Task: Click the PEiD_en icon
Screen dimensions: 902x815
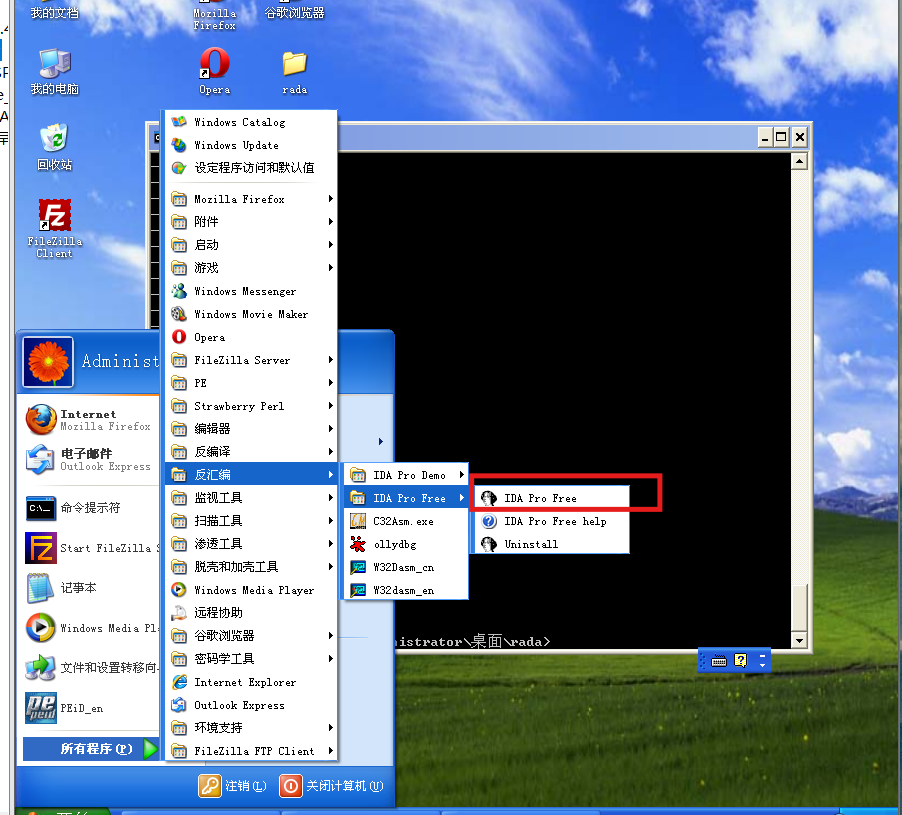Action: tap(41, 707)
